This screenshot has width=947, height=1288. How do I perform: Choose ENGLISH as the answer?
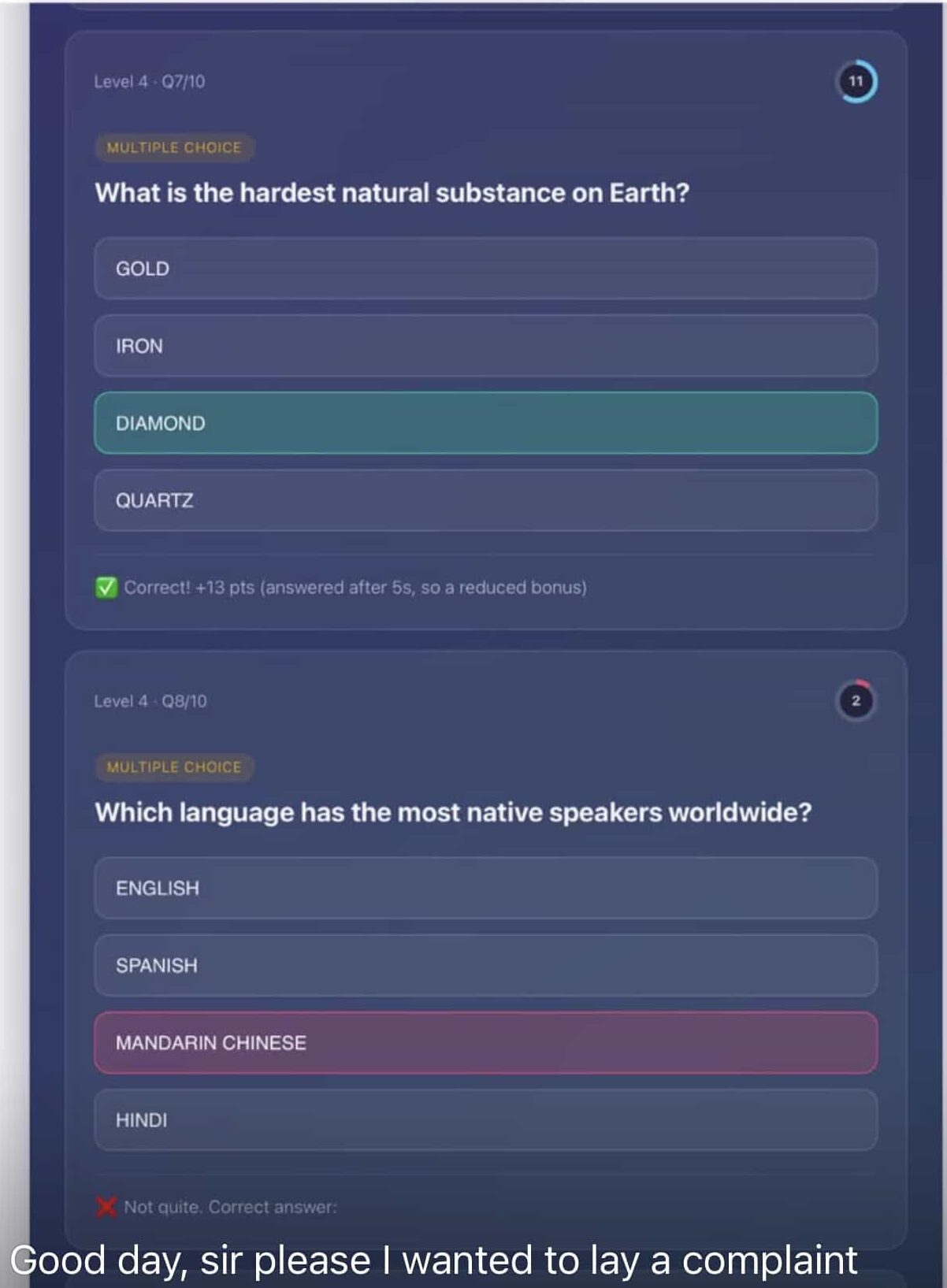[485, 888]
